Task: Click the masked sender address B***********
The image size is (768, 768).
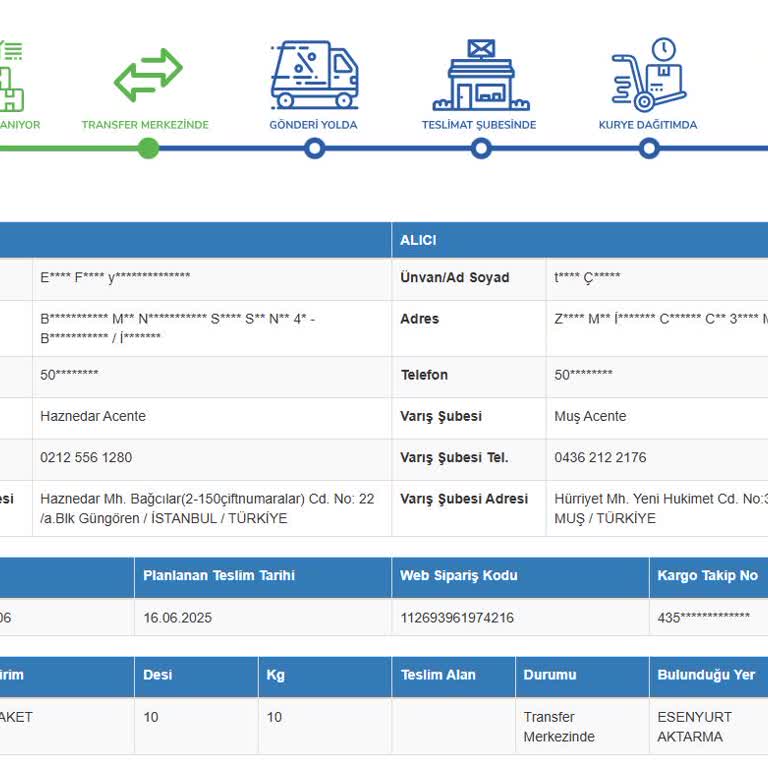Action: point(178,328)
